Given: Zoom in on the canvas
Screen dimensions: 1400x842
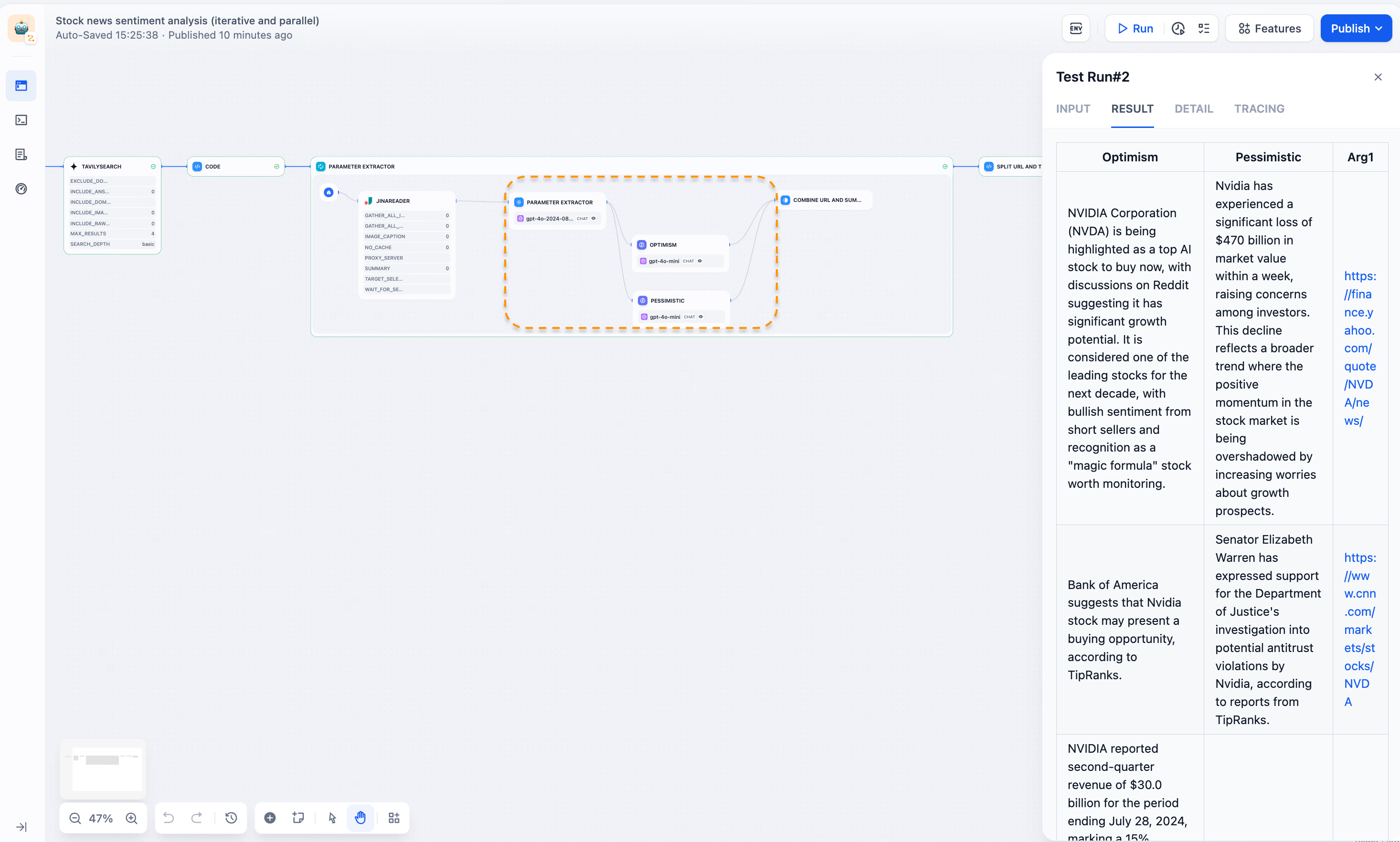Looking at the screenshot, I should (132, 818).
